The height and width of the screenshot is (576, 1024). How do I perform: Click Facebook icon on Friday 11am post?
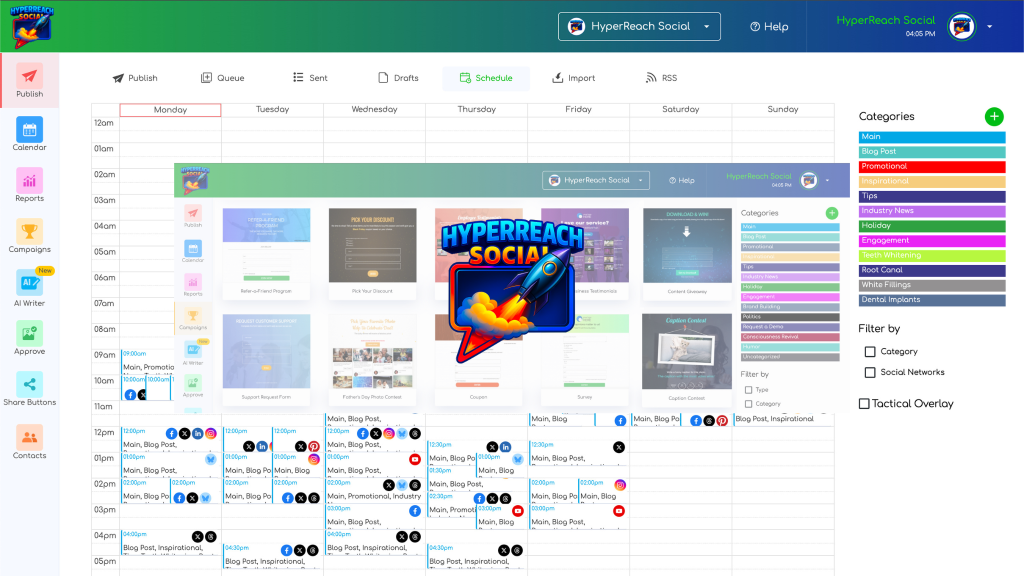[620, 421]
